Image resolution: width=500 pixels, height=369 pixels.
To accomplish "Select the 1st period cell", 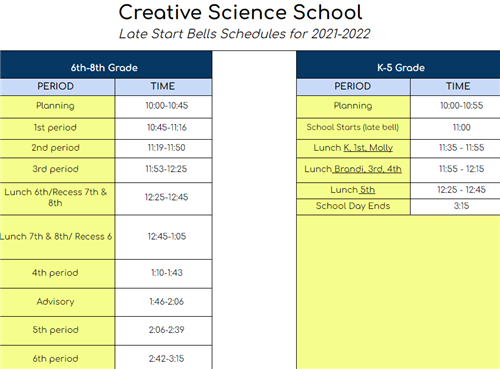I will point(57,129).
